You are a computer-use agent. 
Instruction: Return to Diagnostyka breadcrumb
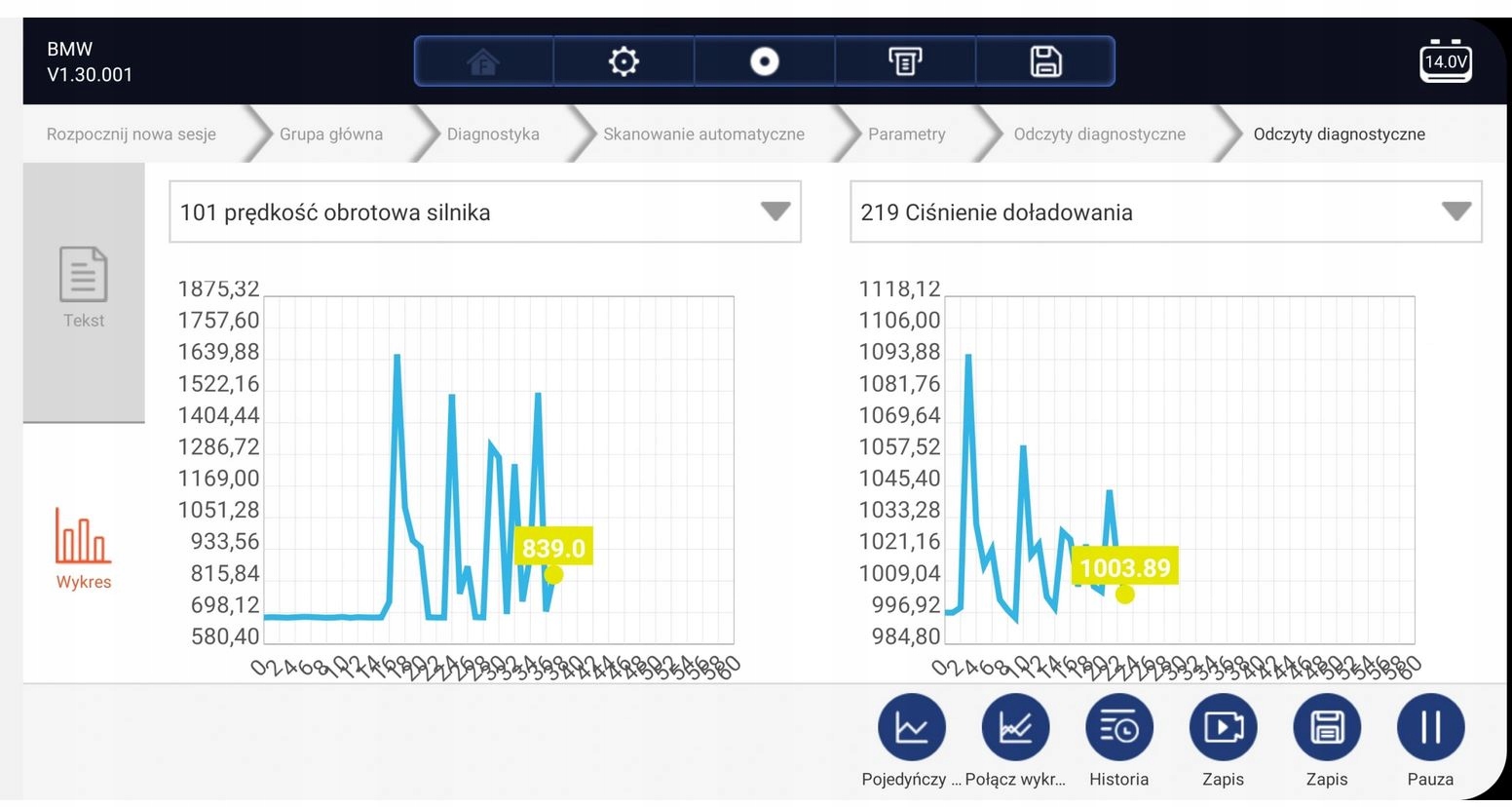pyautogui.click(x=493, y=134)
